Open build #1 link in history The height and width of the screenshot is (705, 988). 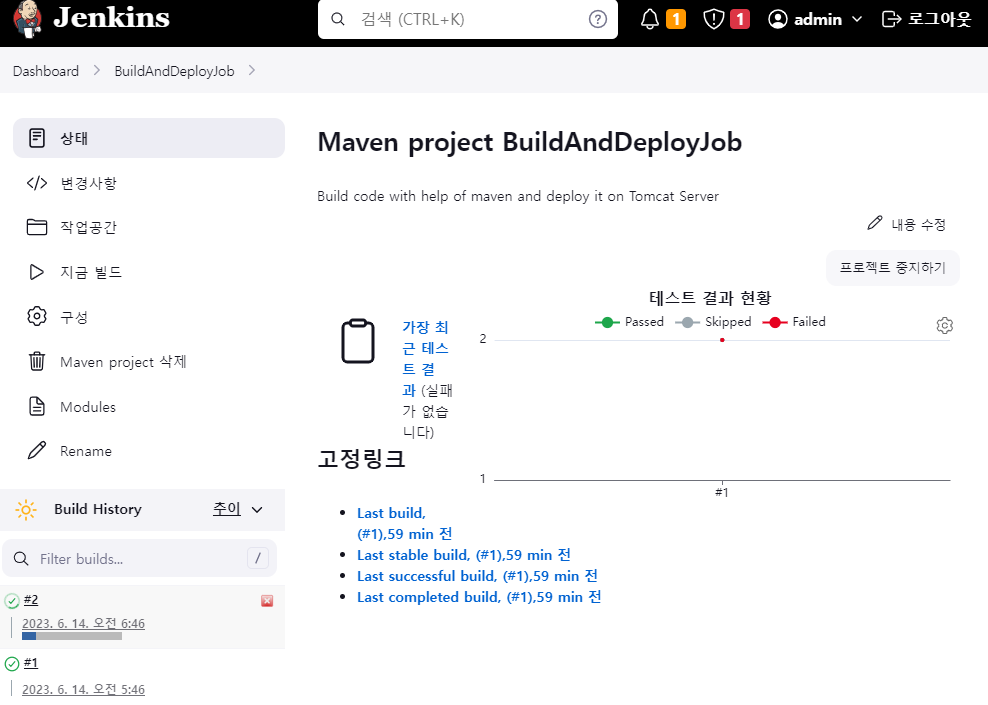[31, 663]
